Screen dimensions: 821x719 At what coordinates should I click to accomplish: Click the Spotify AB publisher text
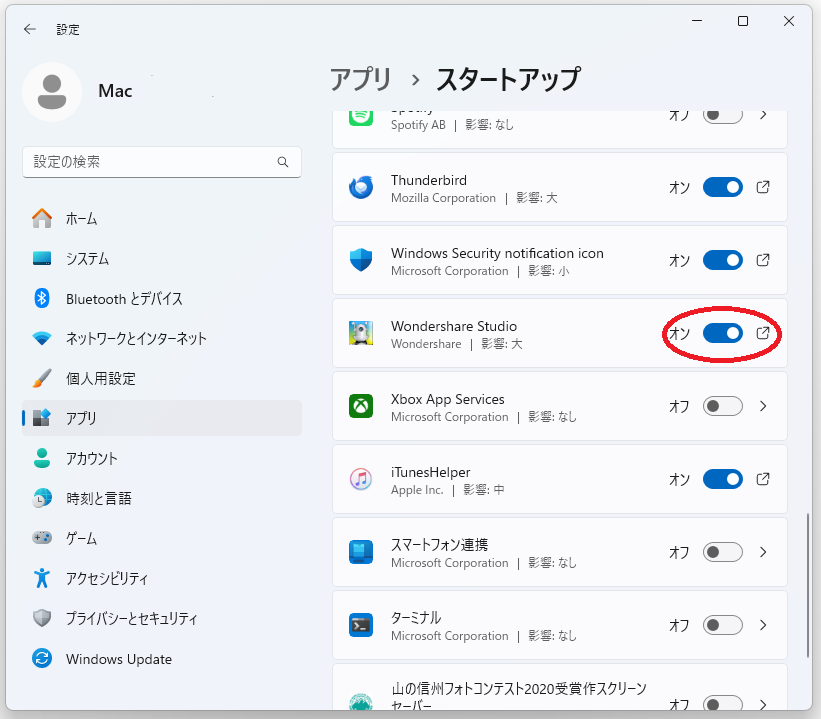[418, 125]
